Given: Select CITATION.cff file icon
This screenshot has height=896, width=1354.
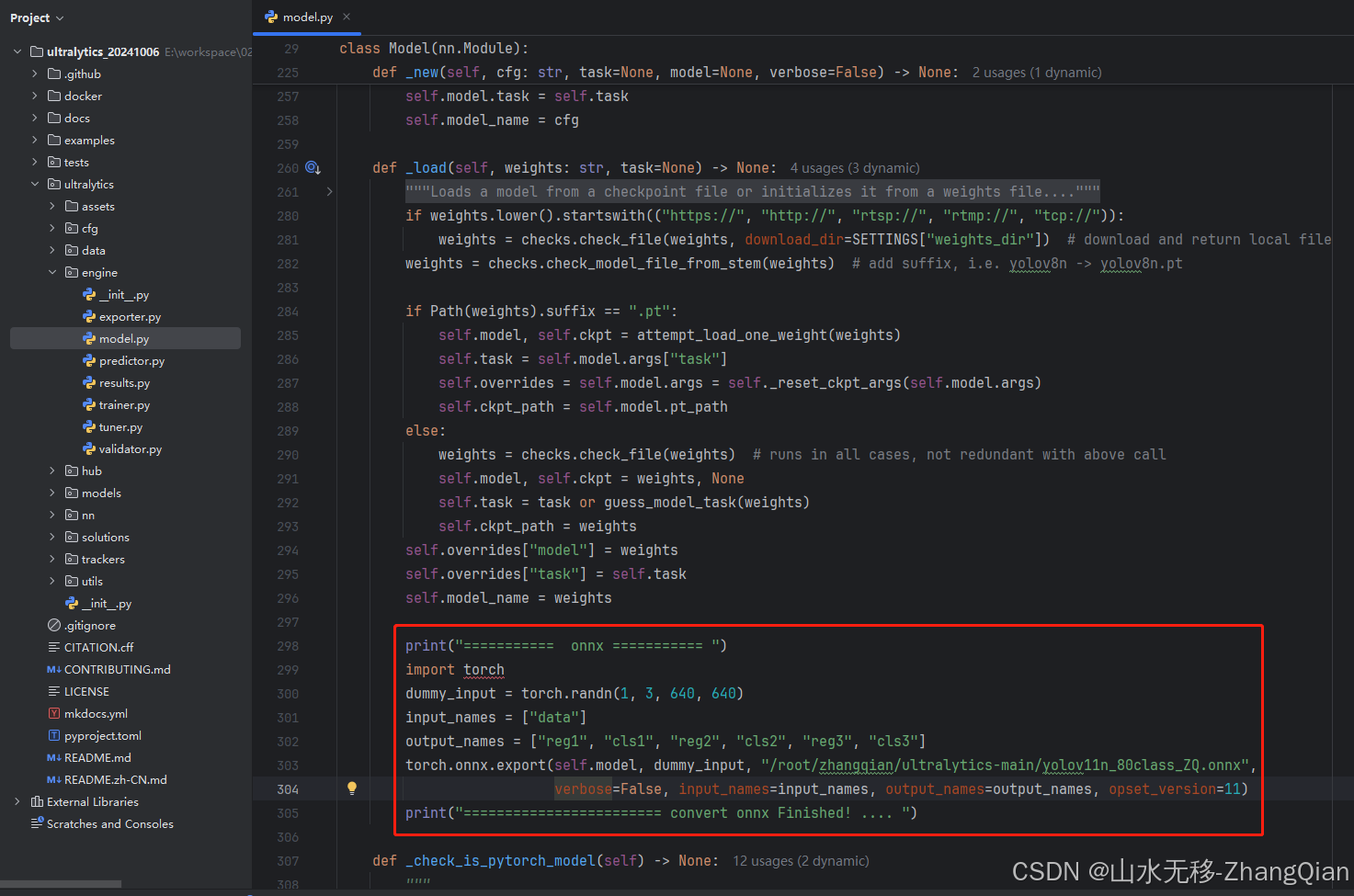Looking at the screenshot, I should [x=54, y=647].
